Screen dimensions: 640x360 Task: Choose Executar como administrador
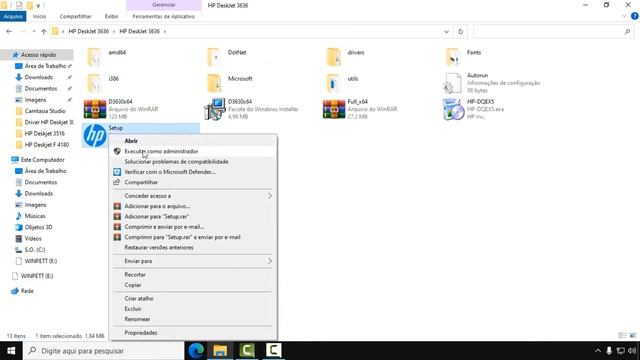coord(193,151)
